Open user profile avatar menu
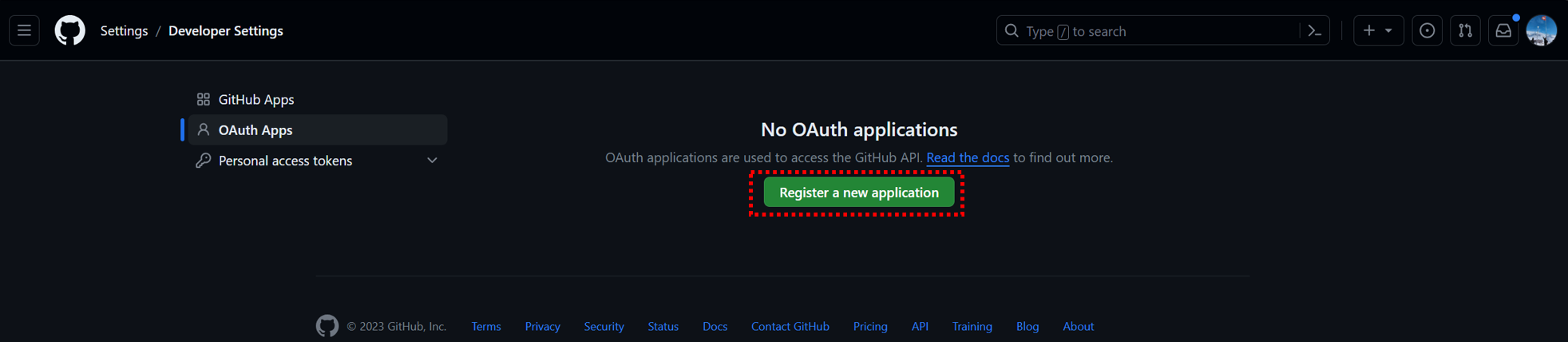1568x342 pixels. click(1541, 30)
